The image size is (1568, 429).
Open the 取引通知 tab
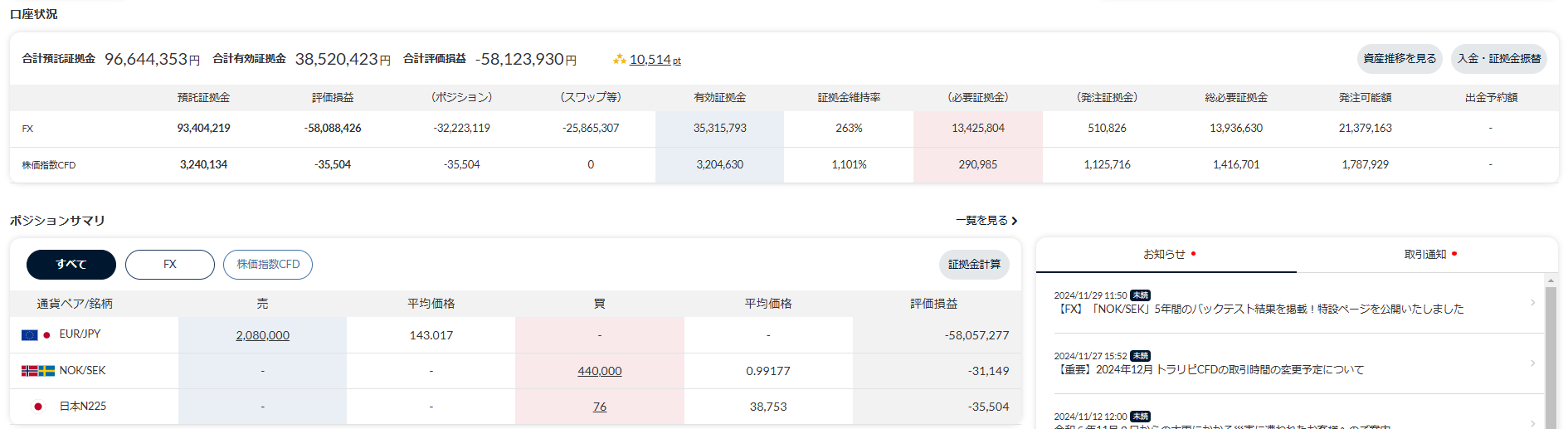[x=1425, y=255]
